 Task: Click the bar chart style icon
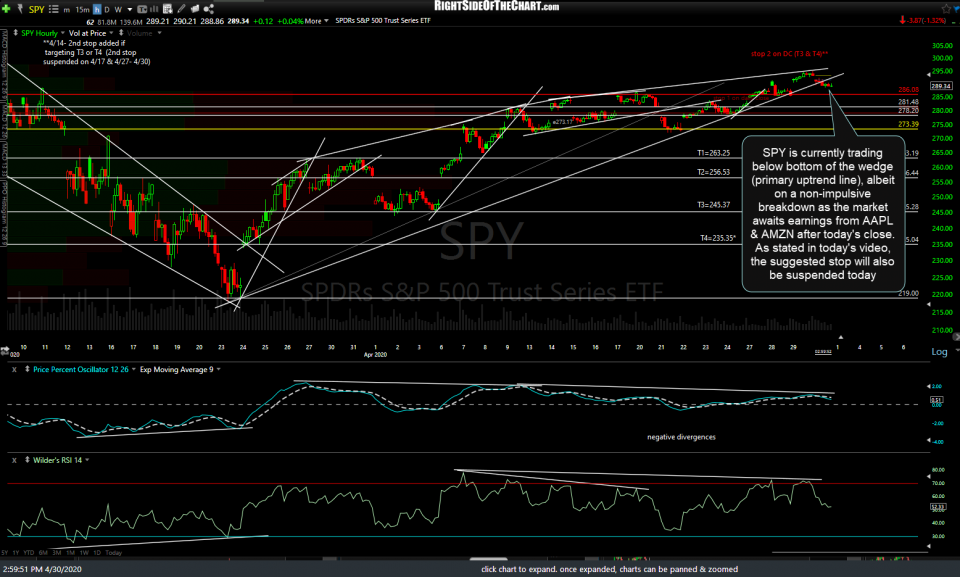[154, 7]
